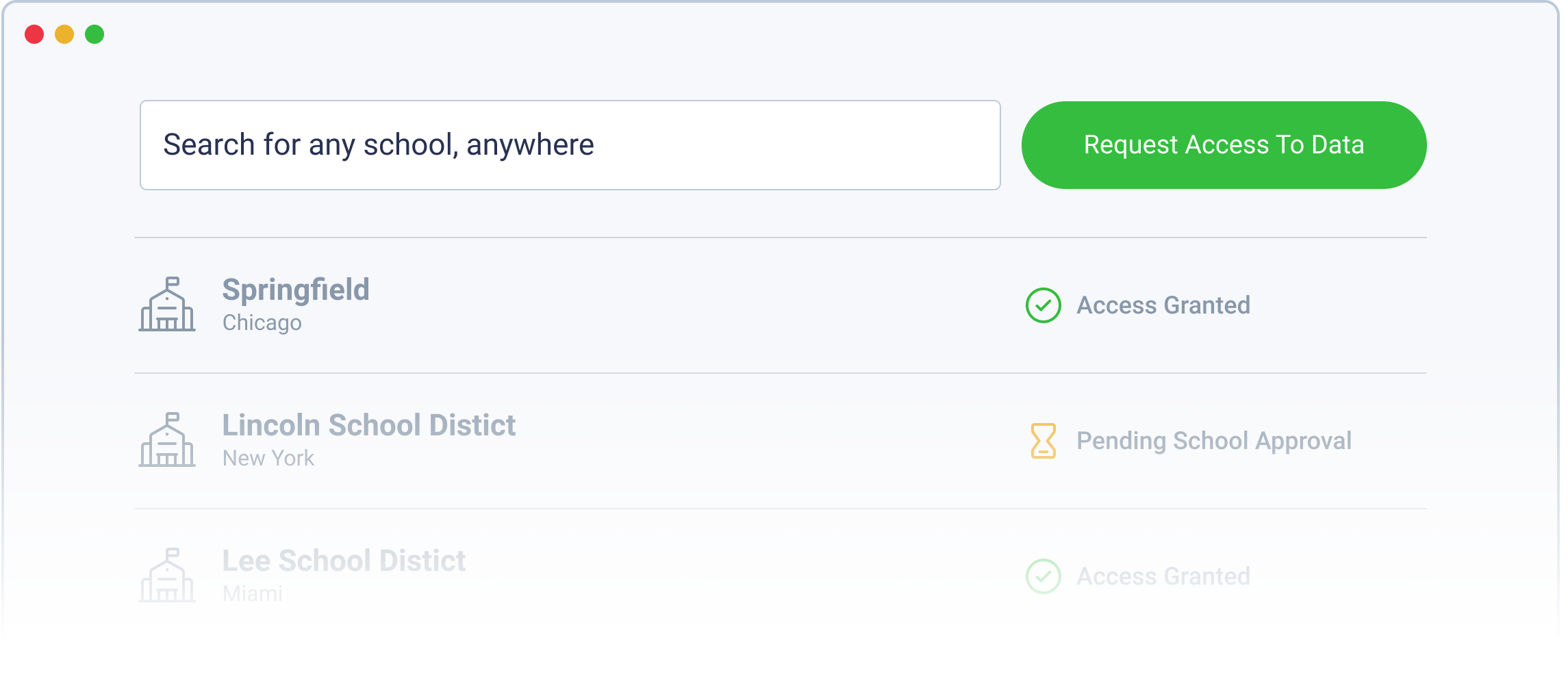1568x675 pixels.
Task: Click the yellow window control circle
Action: click(65, 33)
